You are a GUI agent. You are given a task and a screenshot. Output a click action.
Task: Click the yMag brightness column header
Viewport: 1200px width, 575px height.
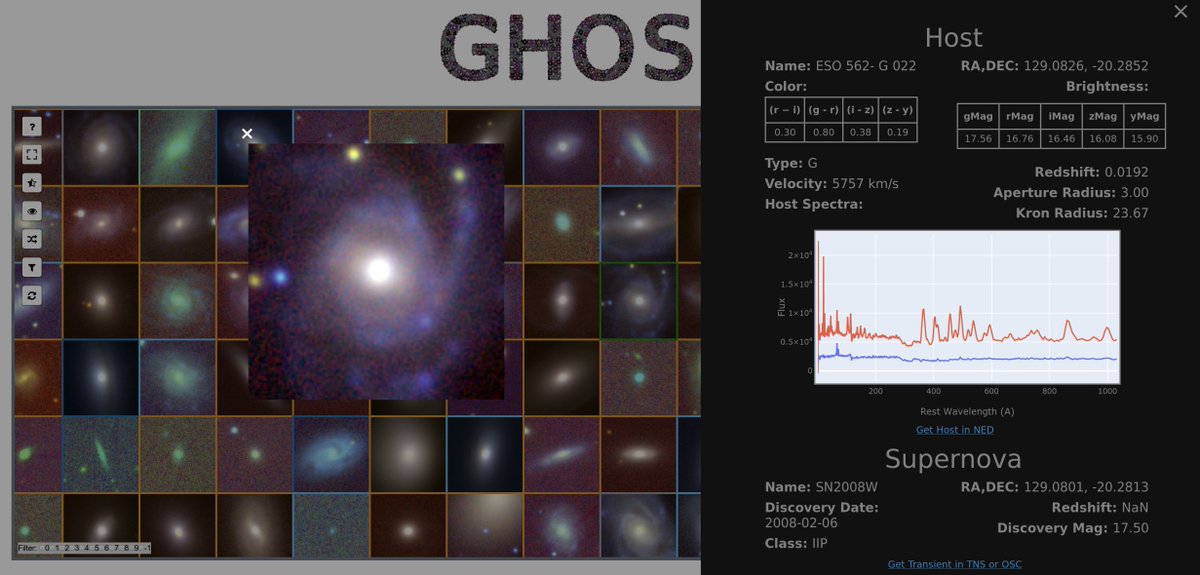coord(1144,116)
